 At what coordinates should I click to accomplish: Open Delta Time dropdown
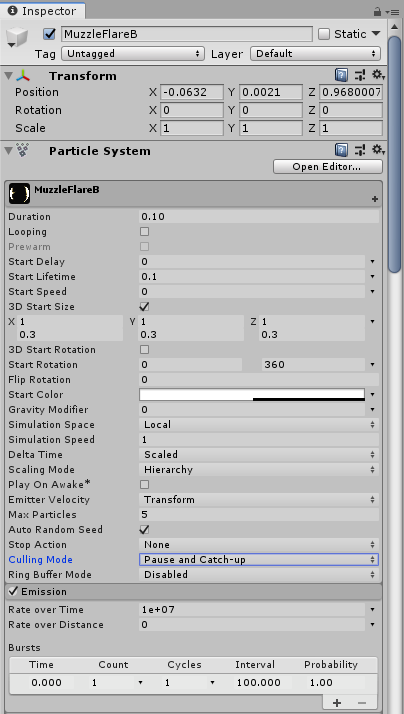coord(258,454)
